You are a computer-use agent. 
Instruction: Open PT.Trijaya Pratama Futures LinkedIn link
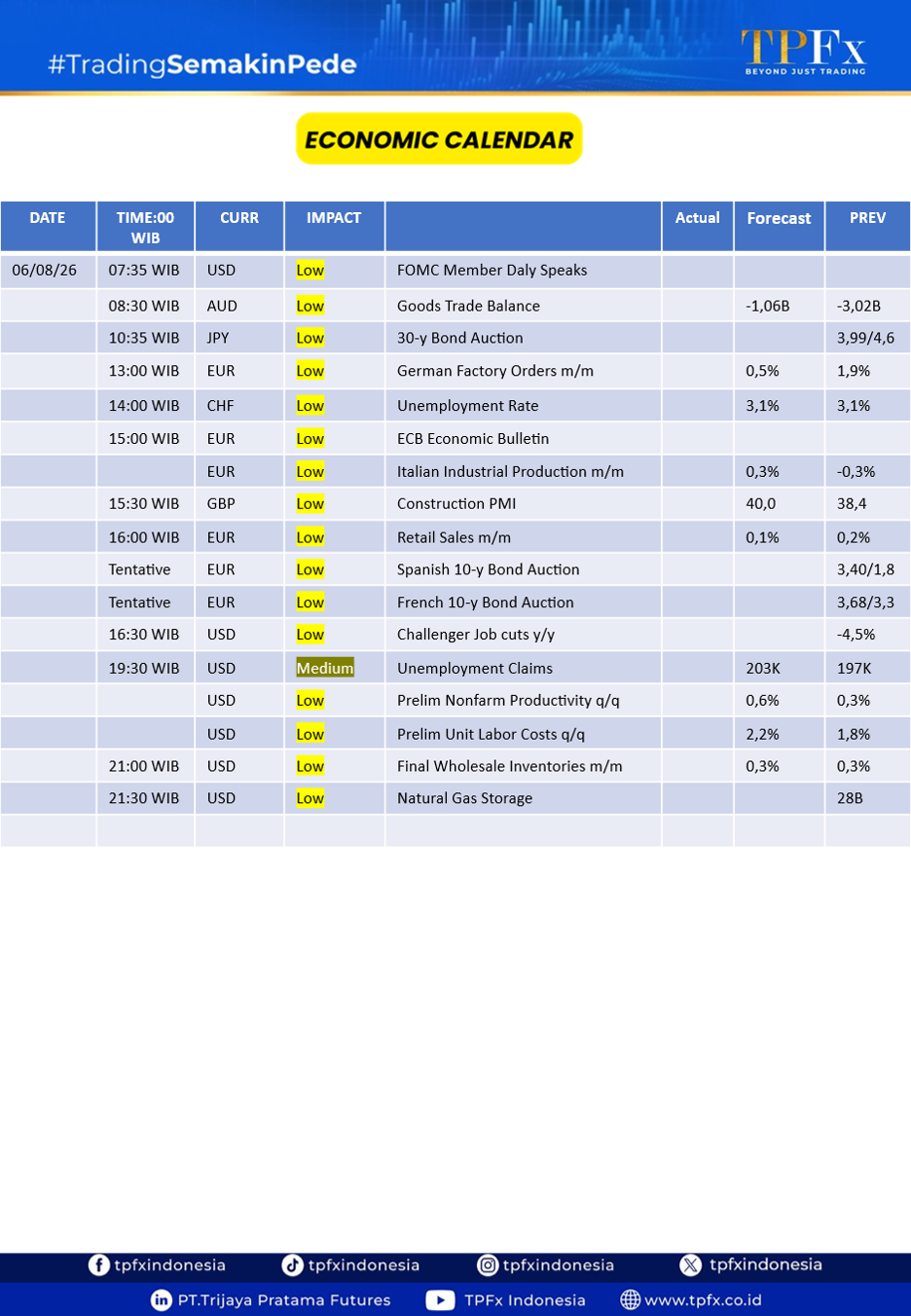284,1300
